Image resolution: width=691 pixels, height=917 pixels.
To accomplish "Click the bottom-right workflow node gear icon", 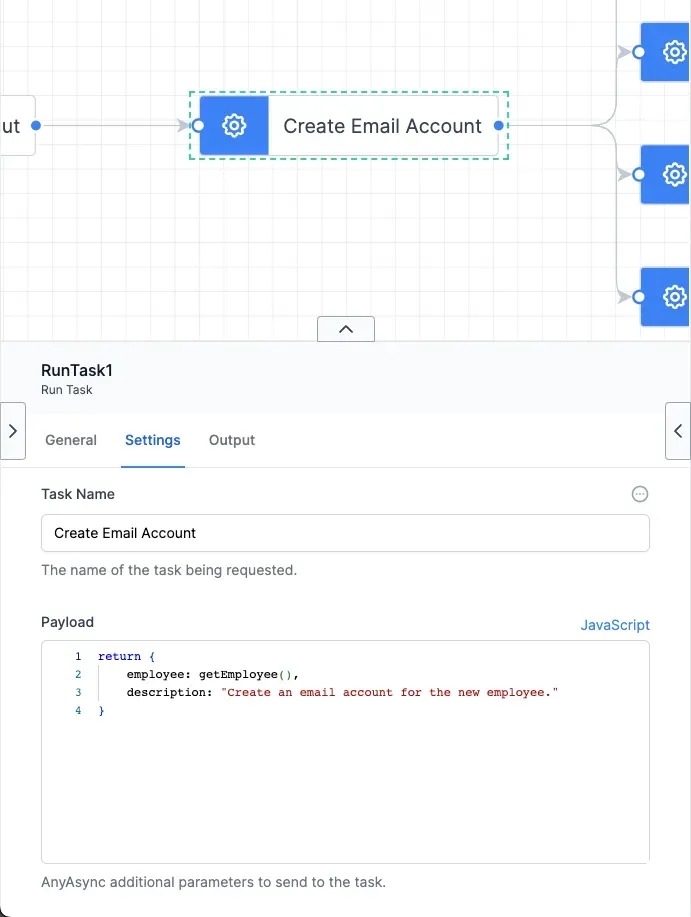I will pyautogui.click(x=675, y=297).
